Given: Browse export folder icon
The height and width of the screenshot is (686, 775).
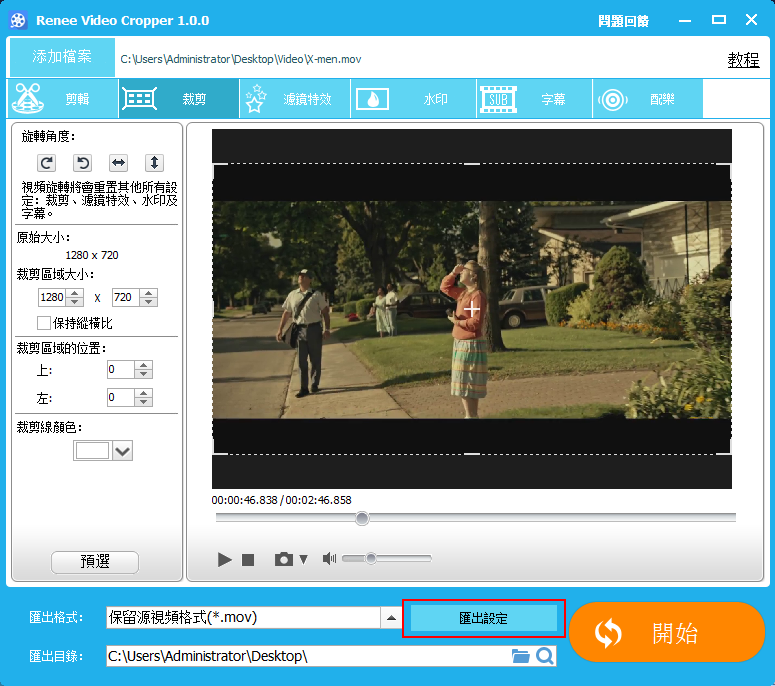Looking at the screenshot, I should click(x=520, y=656).
